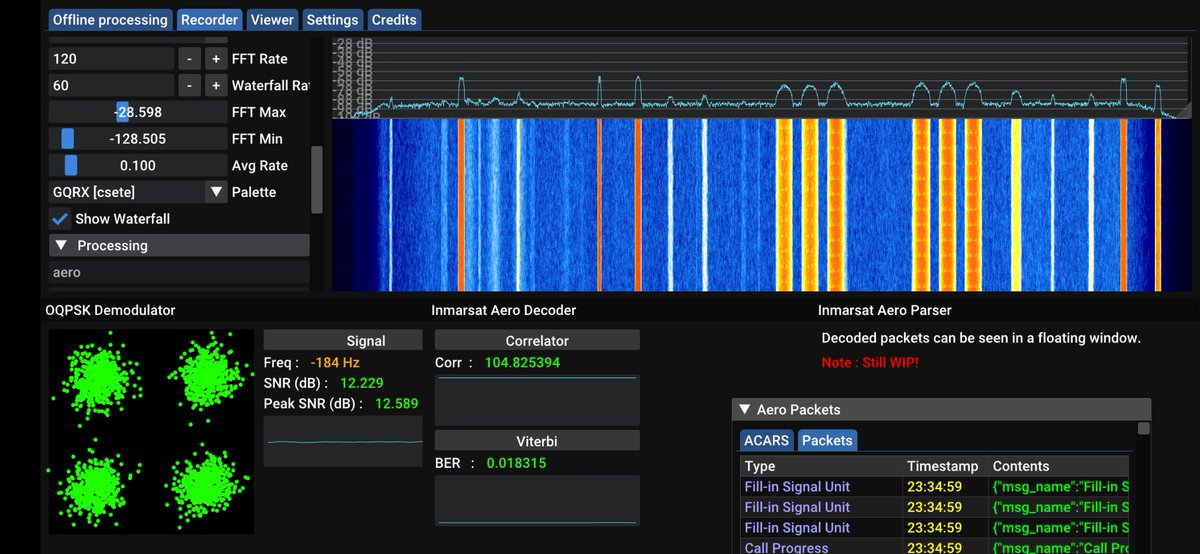Click the Type column header
Viewport: 1200px width, 554px height.
[821, 466]
